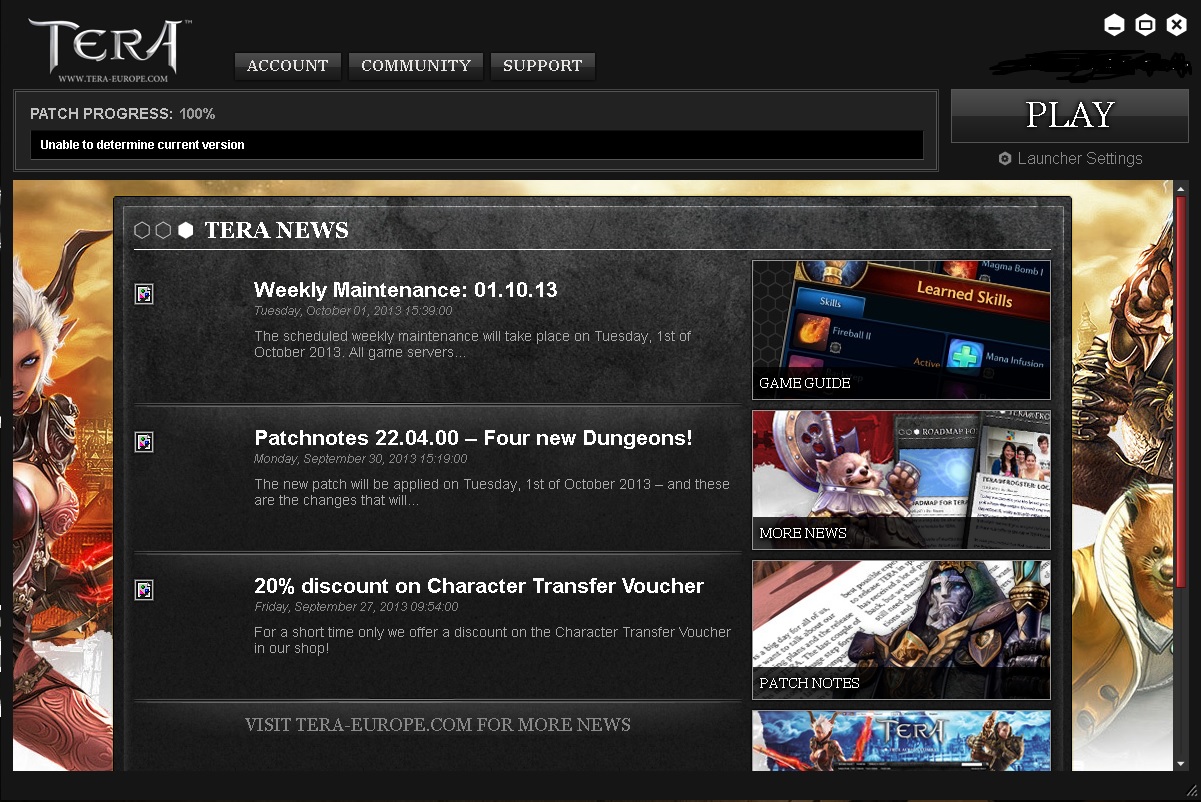
Task: Minimize the launcher window
Action: 1115,25
